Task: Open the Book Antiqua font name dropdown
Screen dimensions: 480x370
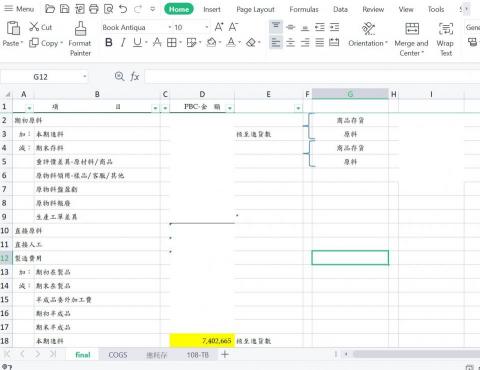Action: point(170,27)
